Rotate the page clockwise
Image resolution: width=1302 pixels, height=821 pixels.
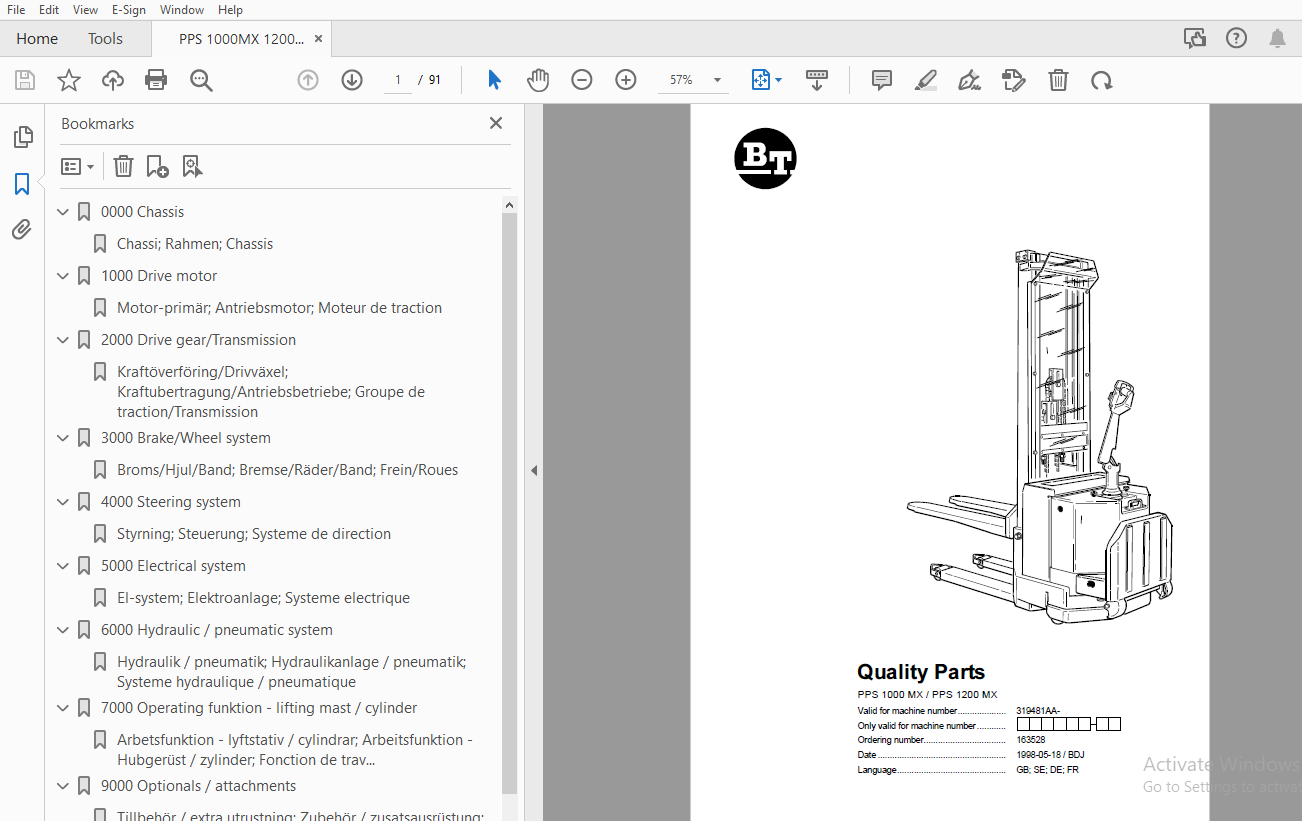click(x=1102, y=80)
